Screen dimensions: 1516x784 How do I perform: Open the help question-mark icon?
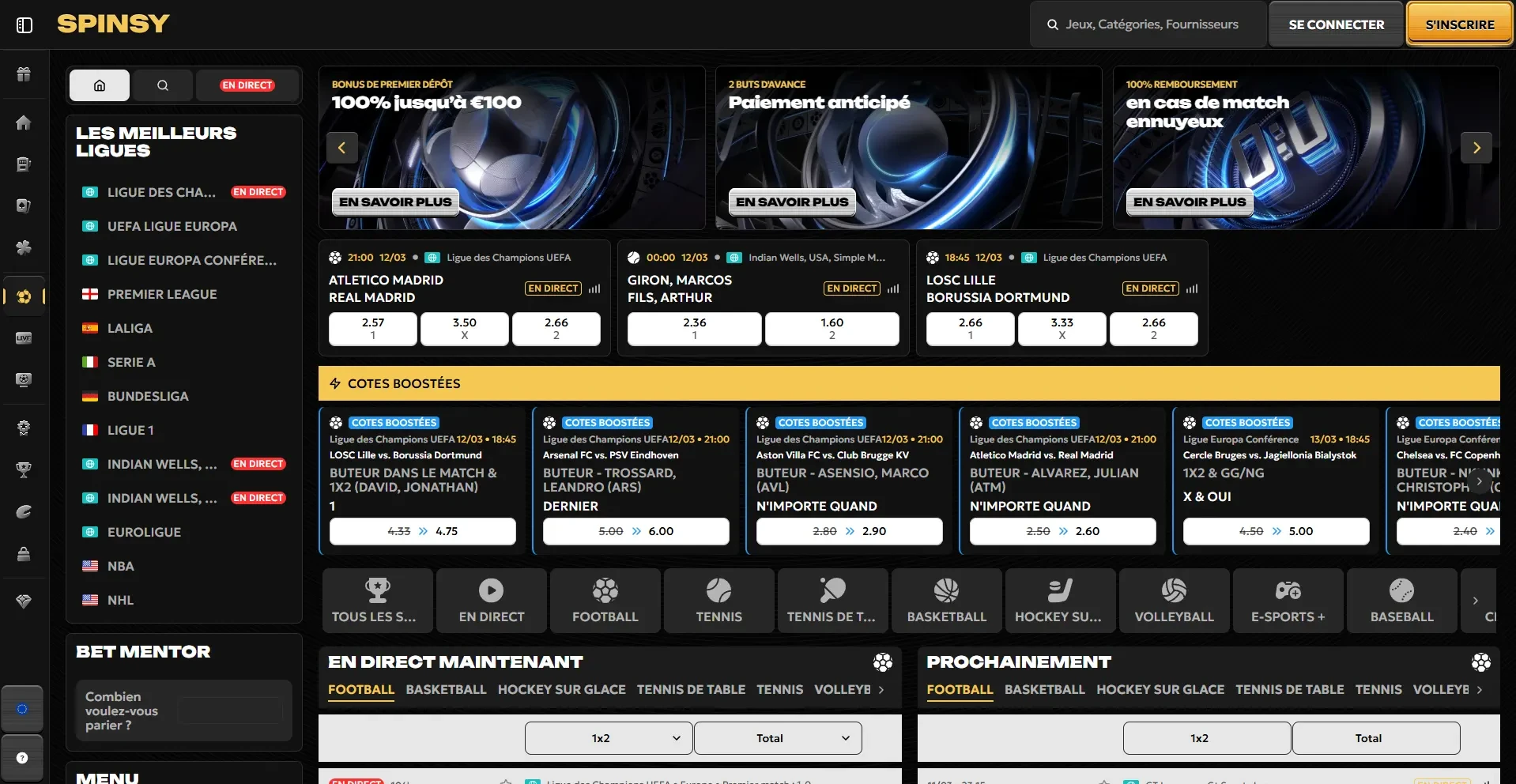24,758
